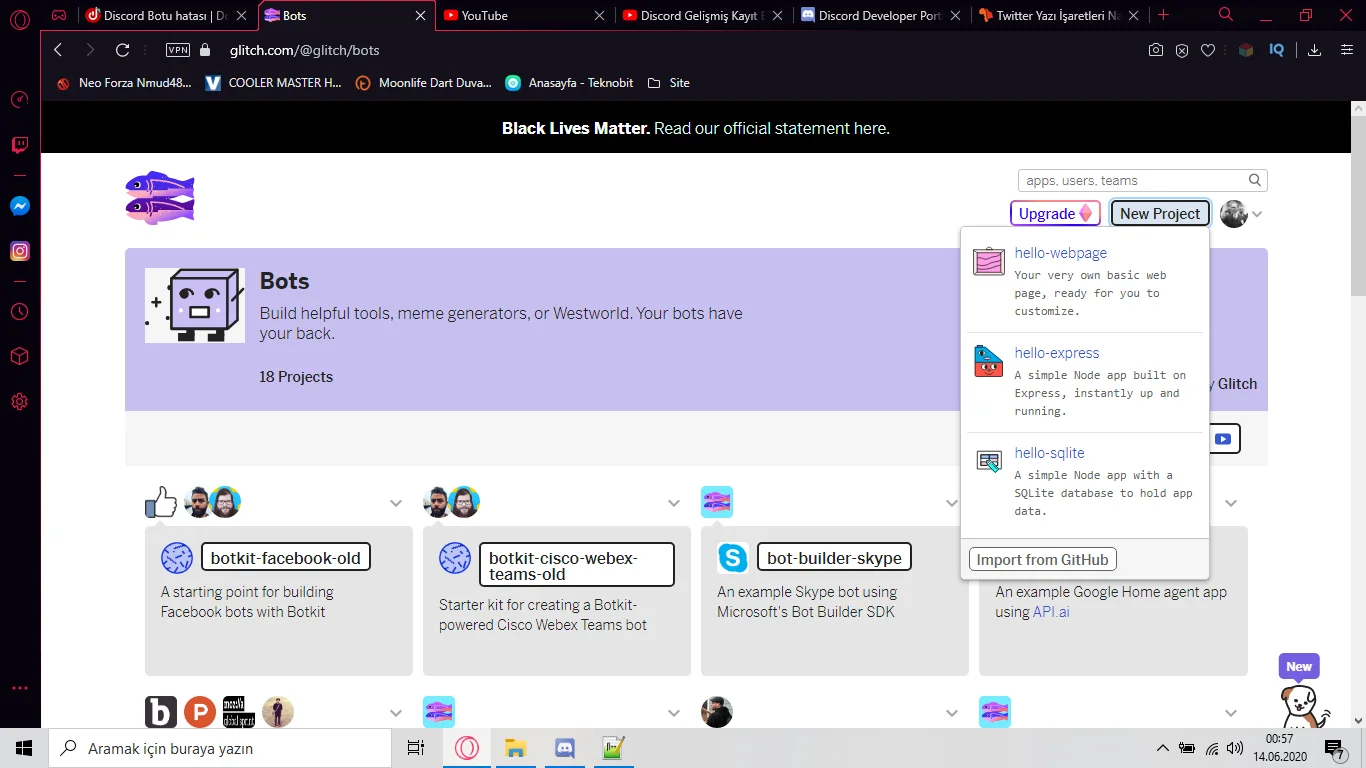
Task: Click the Upgrade button
Action: (x=1055, y=213)
